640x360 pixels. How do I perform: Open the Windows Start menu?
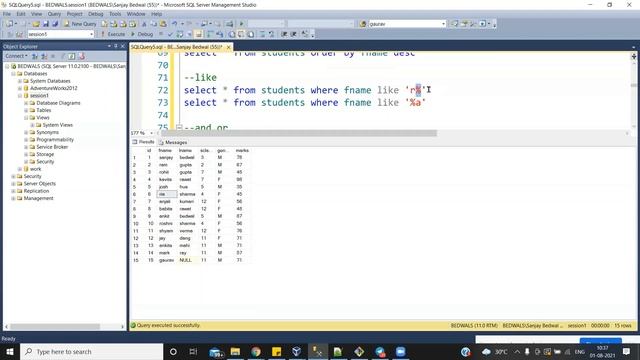(10, 352)
